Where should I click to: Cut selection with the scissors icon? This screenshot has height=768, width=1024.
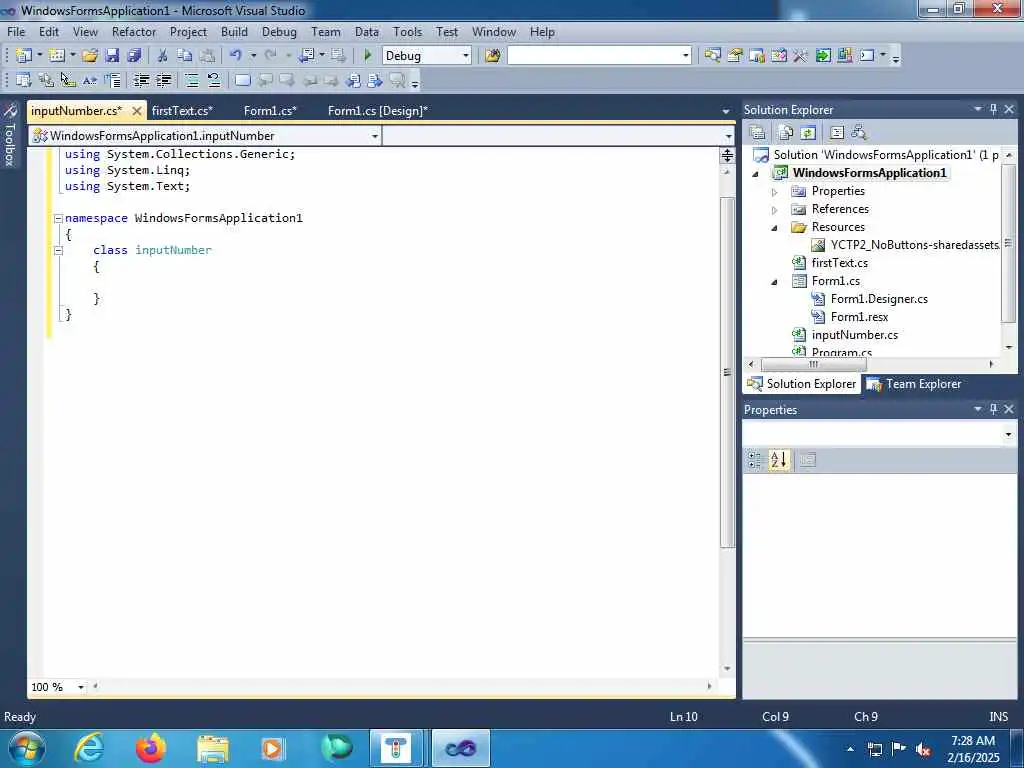(x=163, y=56)
